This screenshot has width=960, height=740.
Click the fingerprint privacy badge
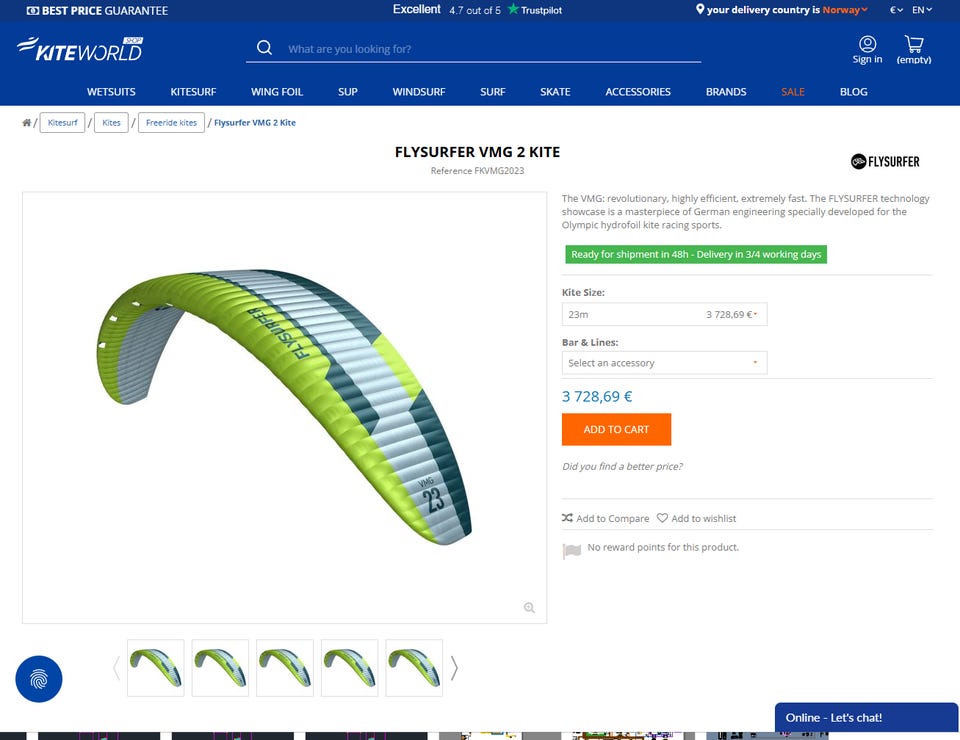point(39,679)
